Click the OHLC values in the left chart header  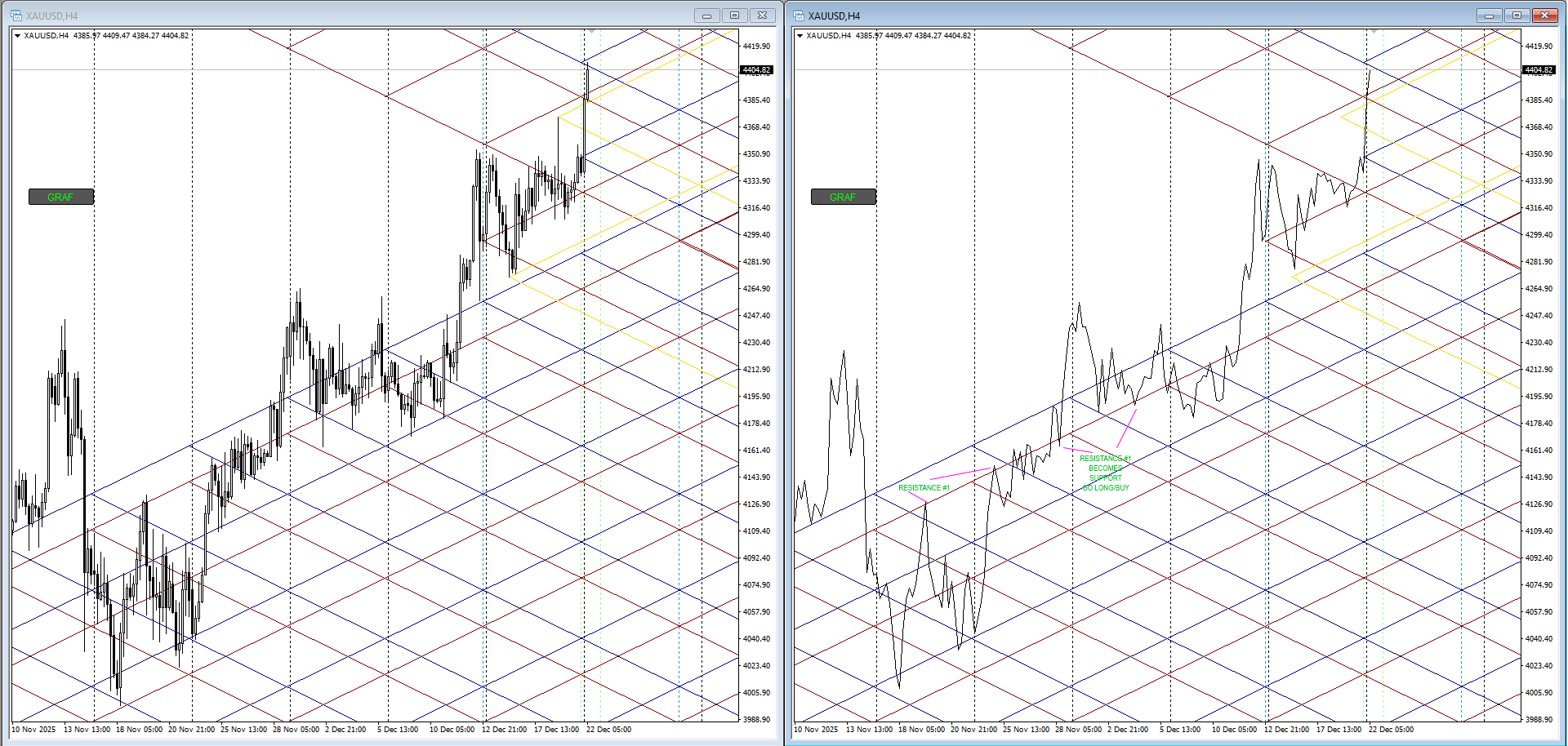pyautogui.click(x=131, y=36)
